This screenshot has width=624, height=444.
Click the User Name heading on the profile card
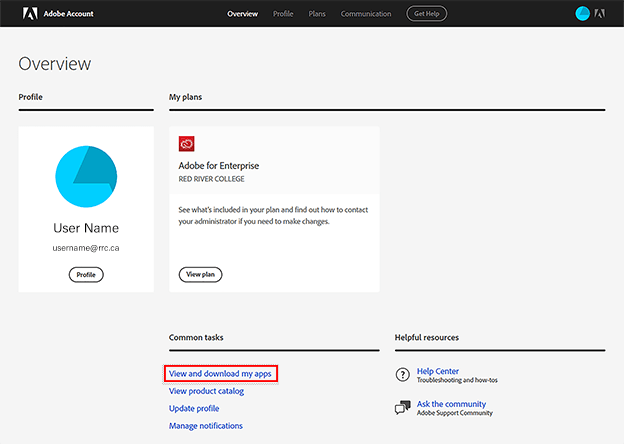point(86,228)
